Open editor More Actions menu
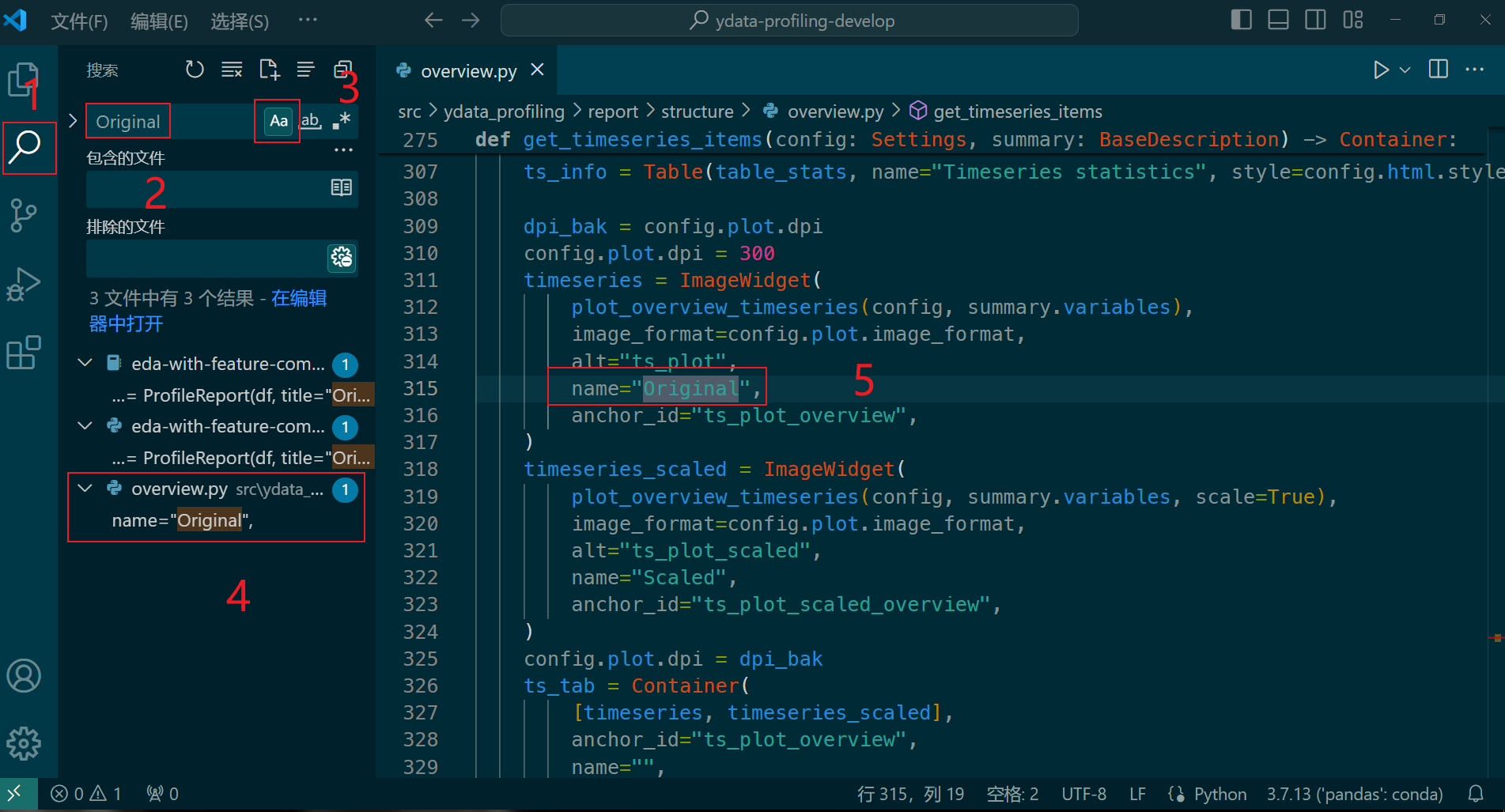The height and width of the screenshot is (812, 1505). [1475, 70]
